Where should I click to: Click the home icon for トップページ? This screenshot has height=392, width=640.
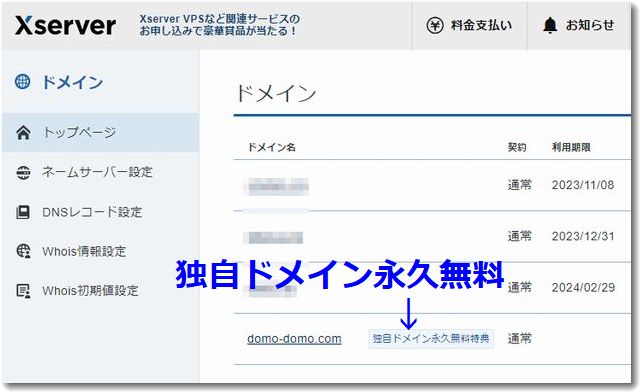23,133
